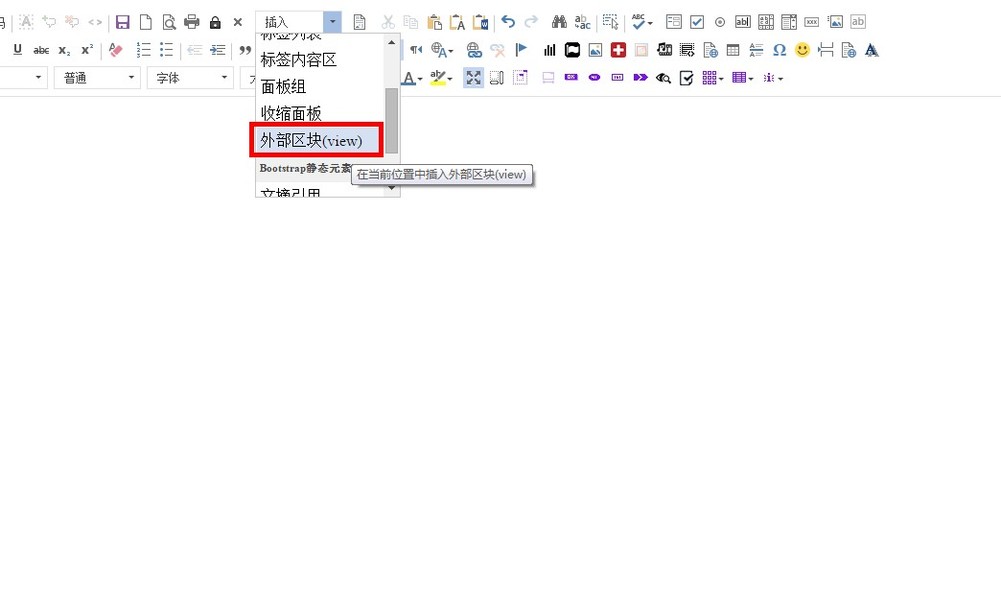The width and height of the screenshot is (1001, 590).
Task: Open the background highlight color dropdown
Action: coord(441,78)
